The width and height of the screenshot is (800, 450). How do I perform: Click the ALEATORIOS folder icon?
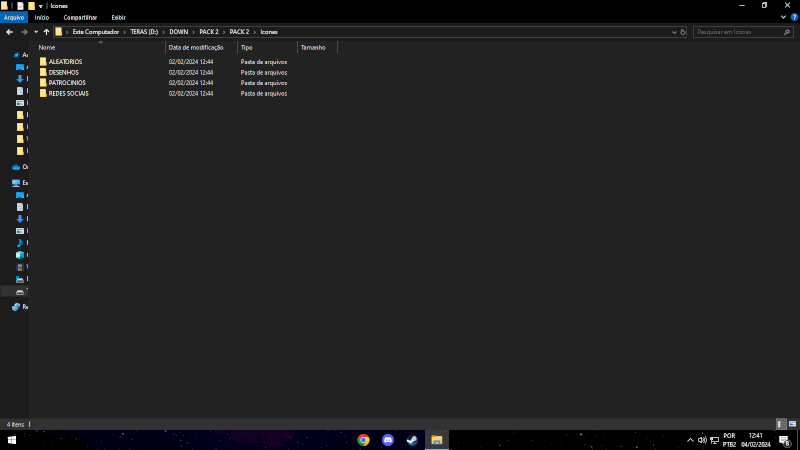point(43,61)
